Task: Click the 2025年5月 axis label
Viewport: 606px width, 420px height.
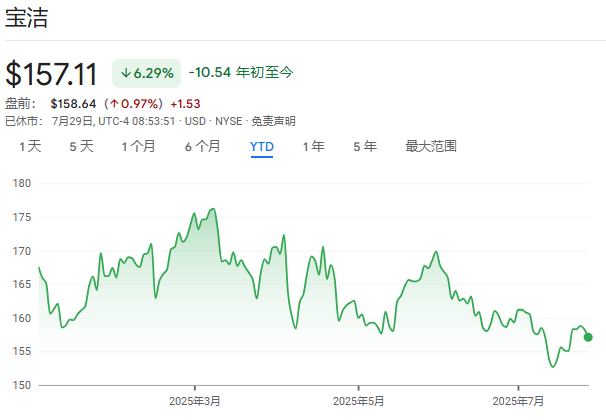Action: tap(358, 401)
